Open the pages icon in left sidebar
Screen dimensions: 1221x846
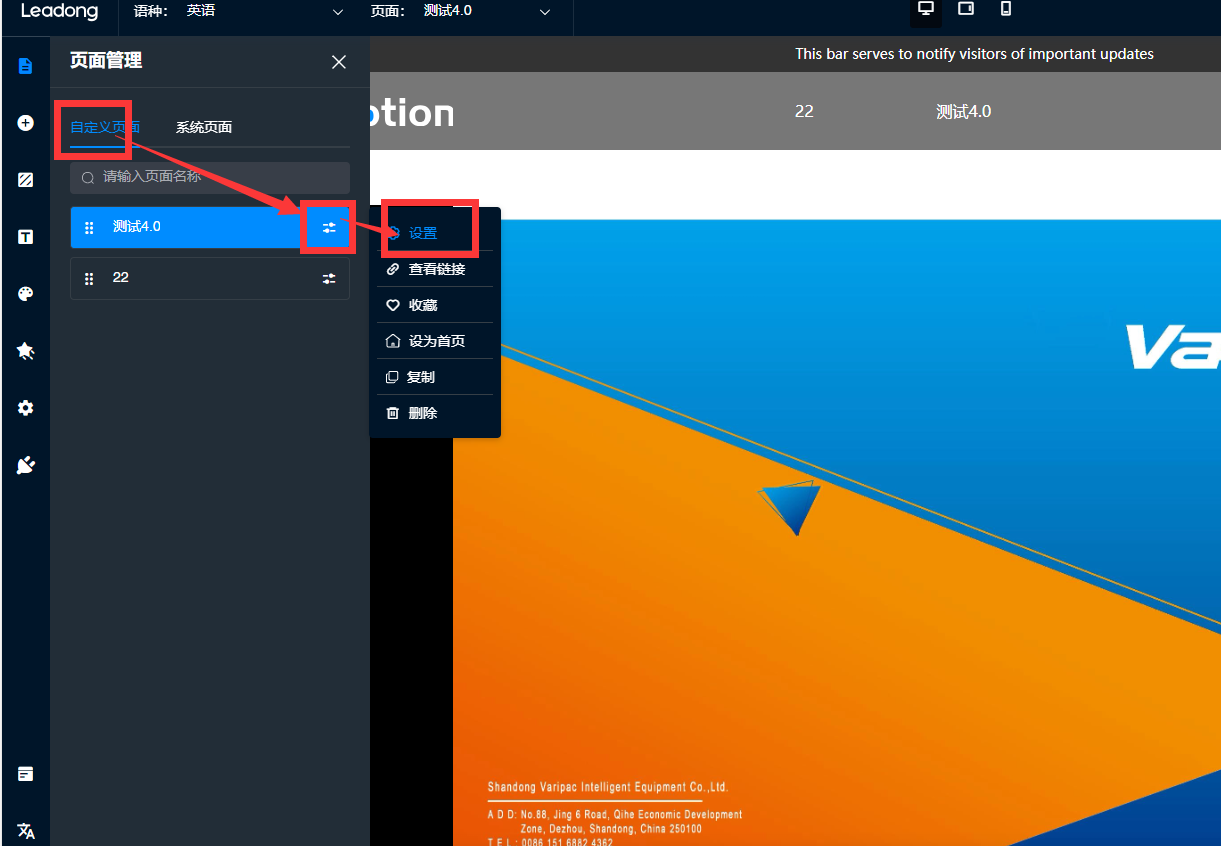[x=26, y=66]
